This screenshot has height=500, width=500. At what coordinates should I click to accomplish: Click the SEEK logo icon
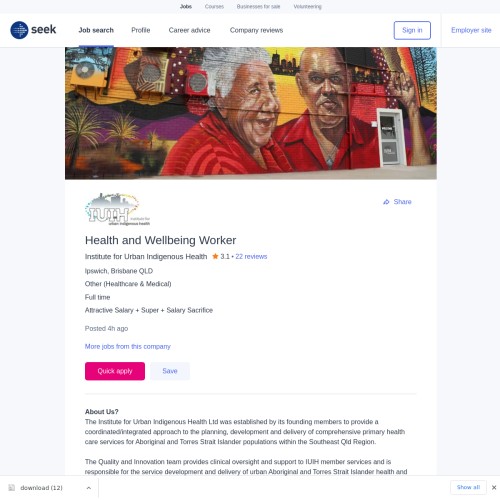[x=19, y=30]
